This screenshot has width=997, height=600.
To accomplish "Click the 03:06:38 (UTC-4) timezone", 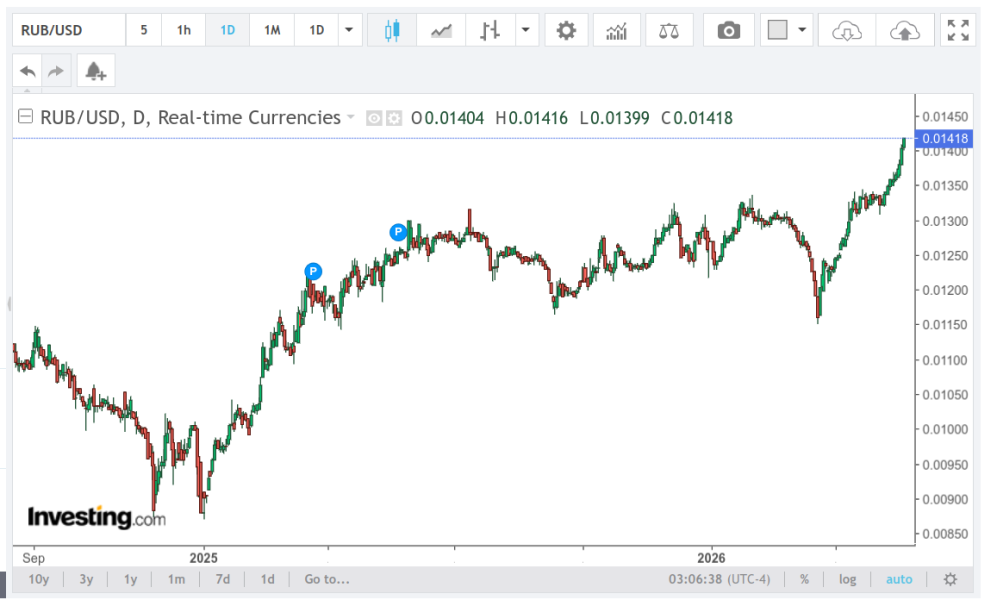I will point(719,579).
